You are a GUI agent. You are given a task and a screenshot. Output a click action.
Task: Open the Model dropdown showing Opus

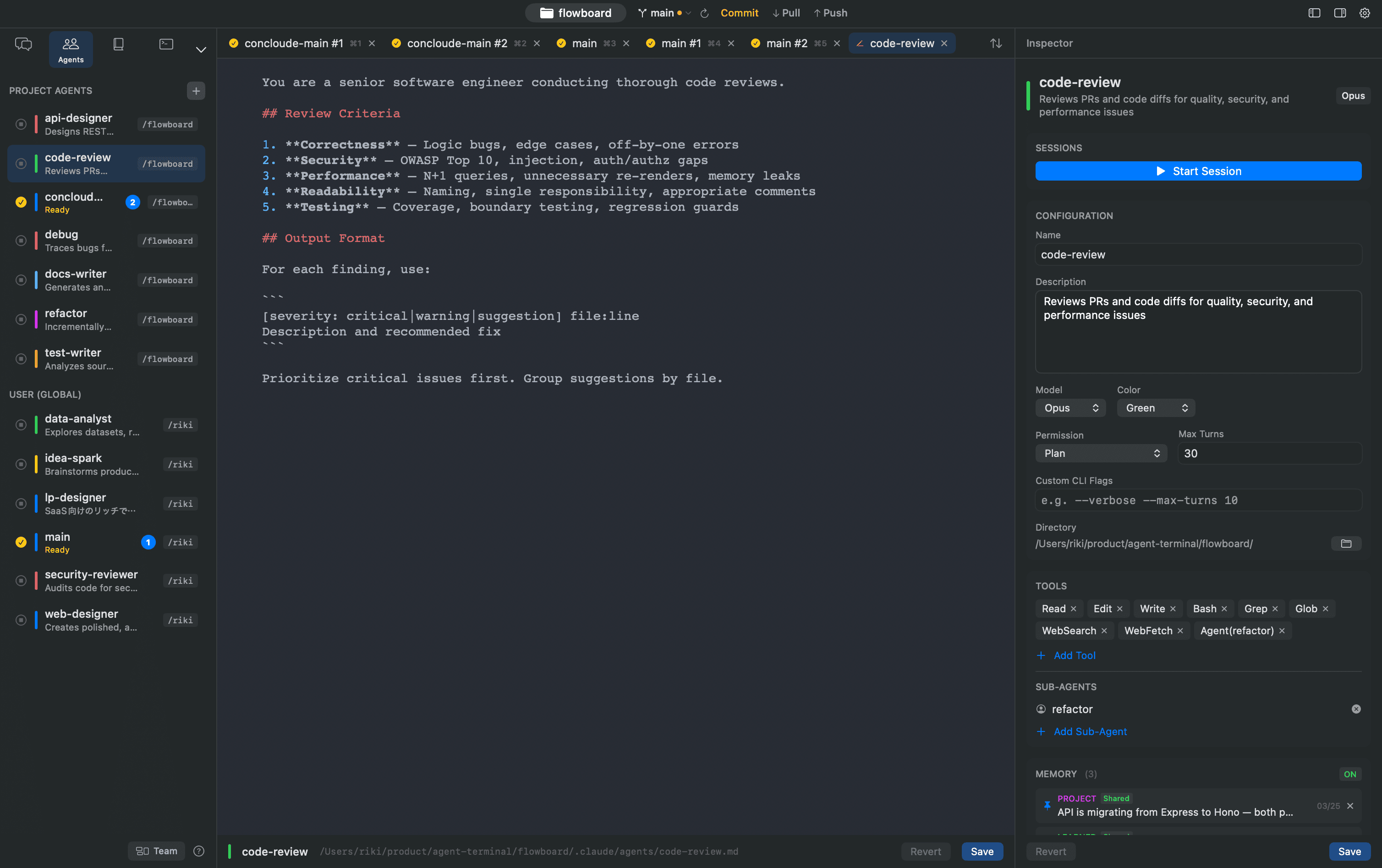click(1070, 407)
